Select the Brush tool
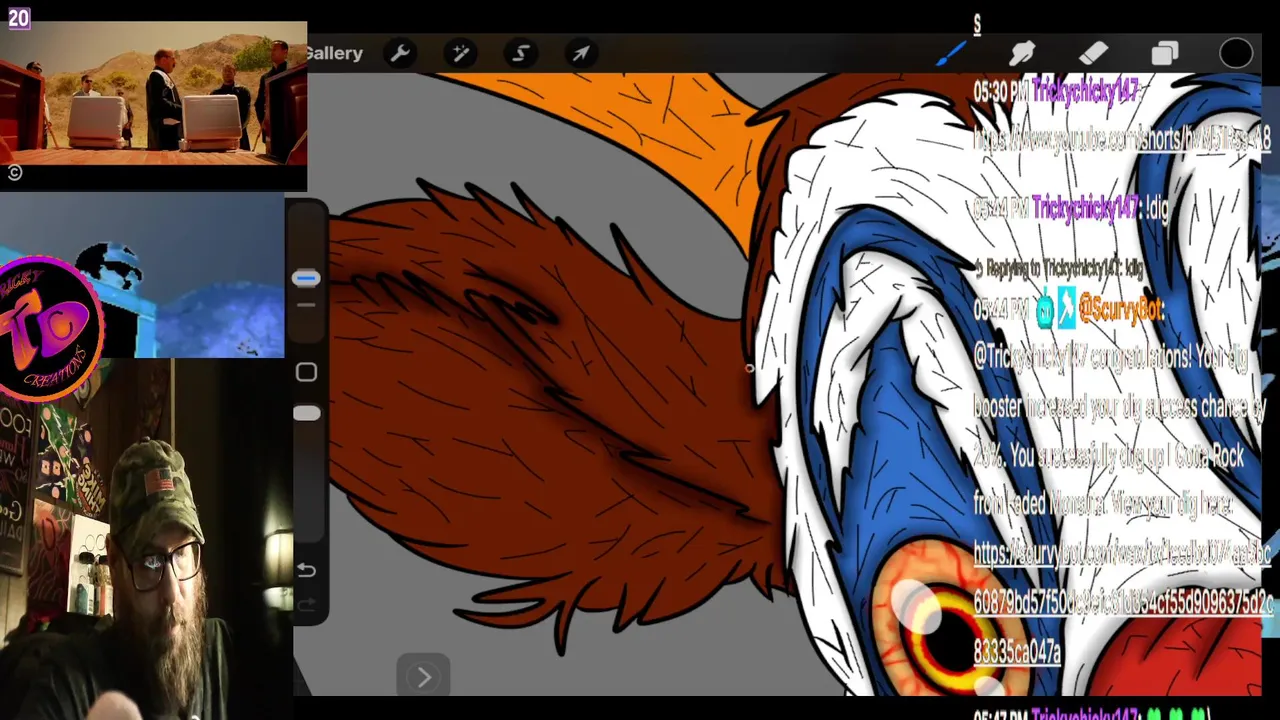The height and width of the screenshot is (720, 1280). click(951, 53)
